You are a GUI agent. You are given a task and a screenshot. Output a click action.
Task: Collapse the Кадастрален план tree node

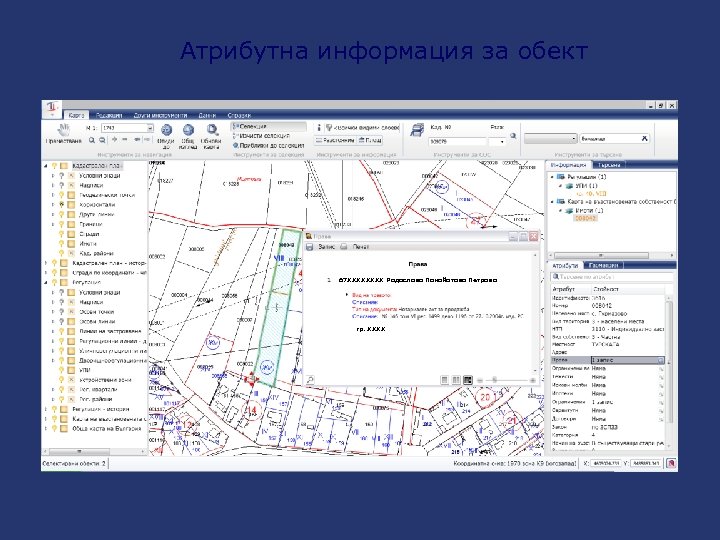(46, 166)
